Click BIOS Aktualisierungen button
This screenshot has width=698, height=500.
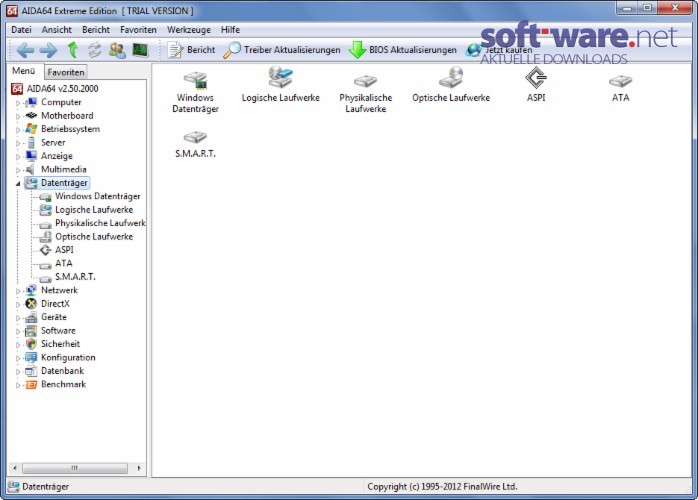point(402,50)
